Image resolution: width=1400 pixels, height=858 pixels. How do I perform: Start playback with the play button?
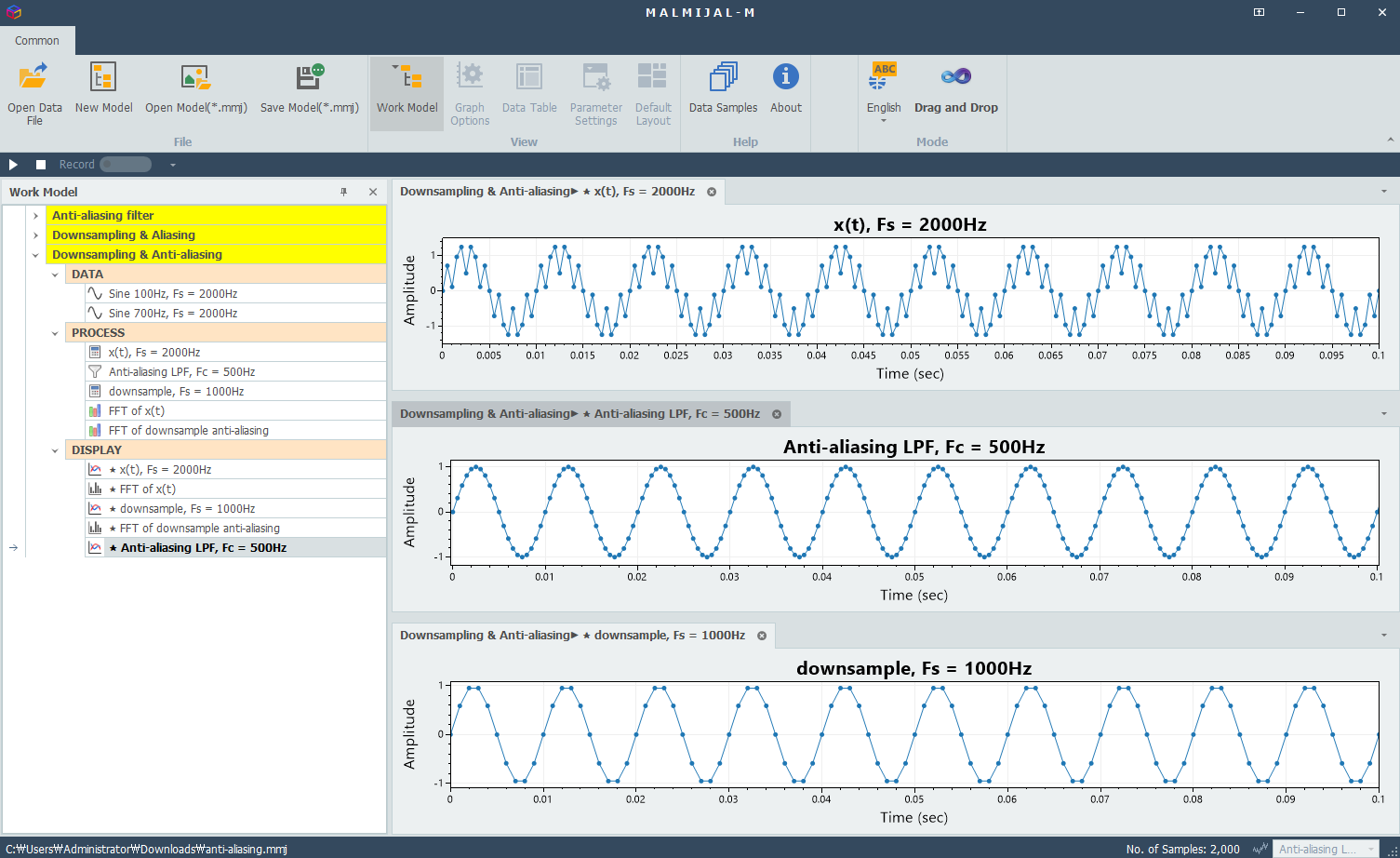[13, 165]
